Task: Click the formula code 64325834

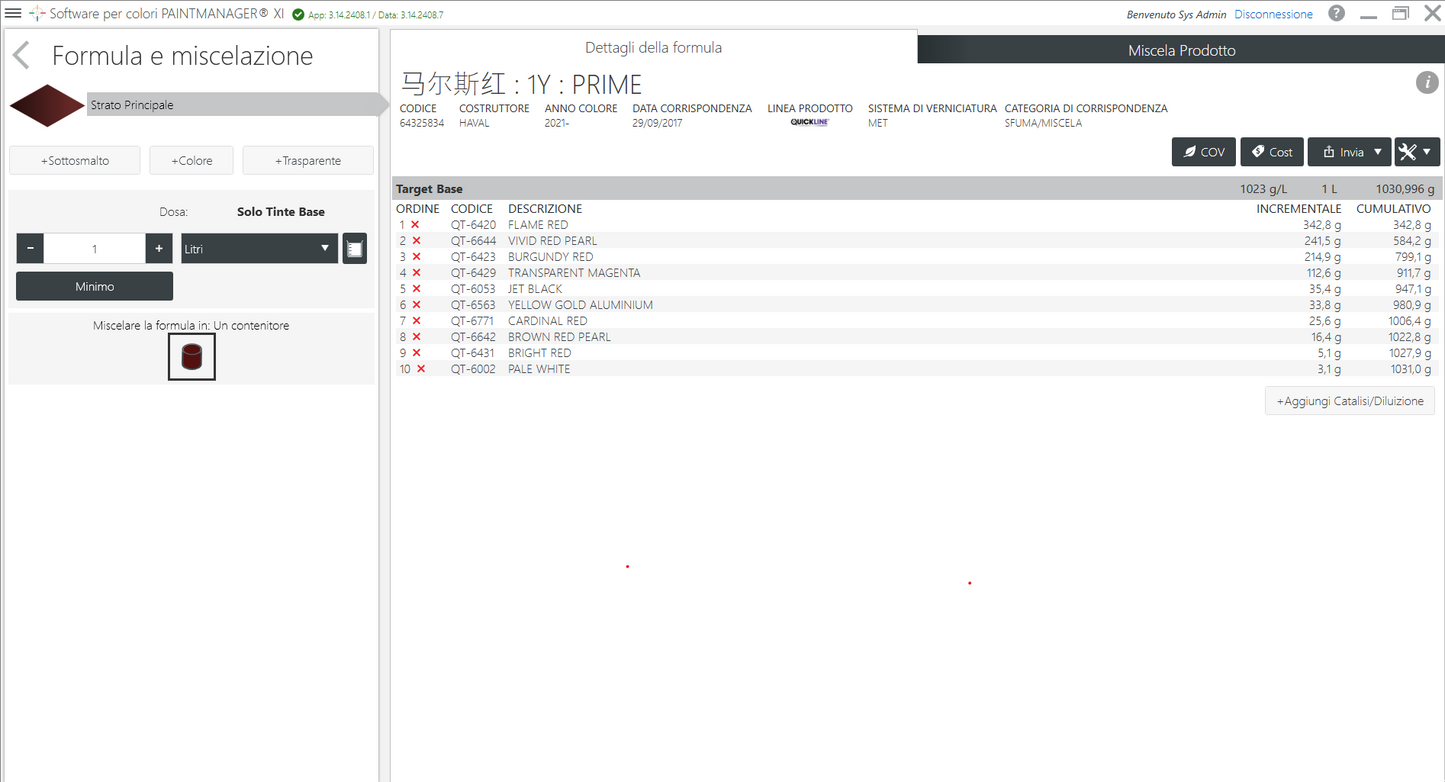Action: 422,123
